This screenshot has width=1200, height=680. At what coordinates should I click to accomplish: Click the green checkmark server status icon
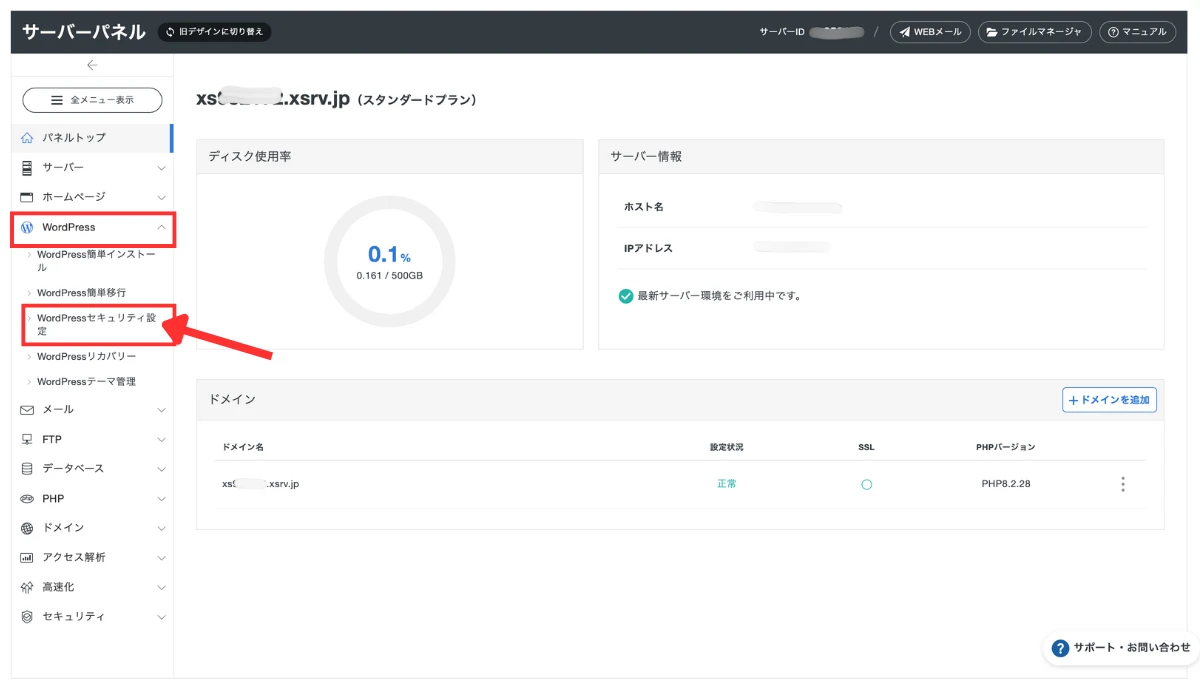pyautogui.click(x=626, y=296)
